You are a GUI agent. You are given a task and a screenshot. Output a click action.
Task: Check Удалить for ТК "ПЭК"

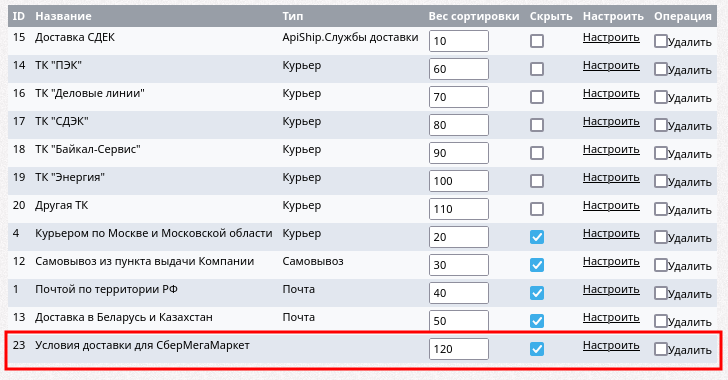click(x=661, y=69)
